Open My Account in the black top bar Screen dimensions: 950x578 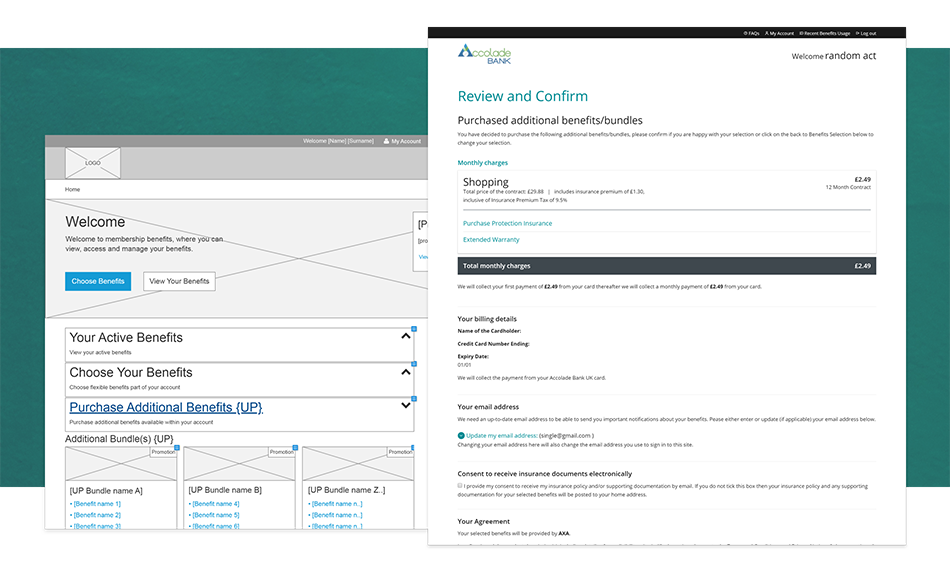click(x=779, y=33)
